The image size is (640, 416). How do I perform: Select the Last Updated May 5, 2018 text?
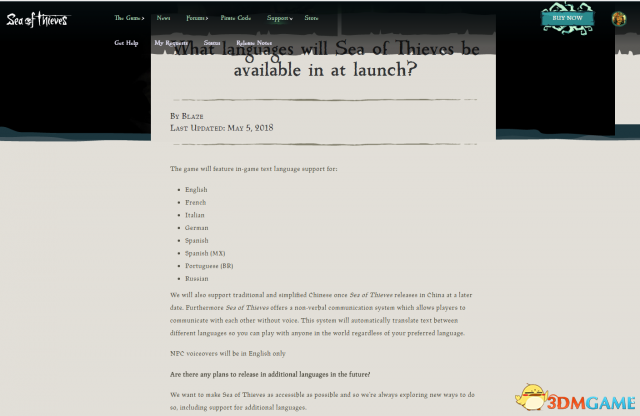click(x=222, y=128)
